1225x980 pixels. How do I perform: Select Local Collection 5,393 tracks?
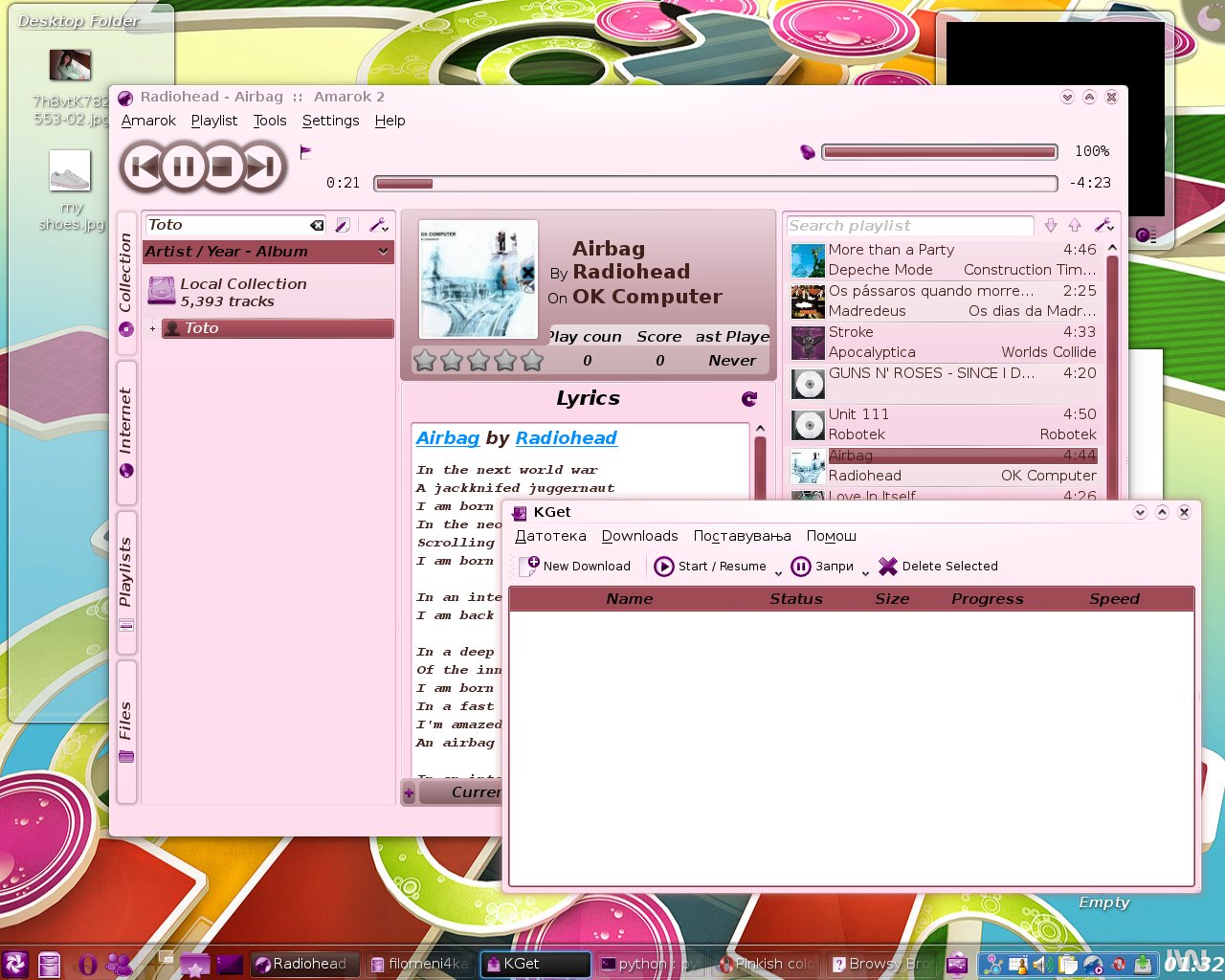(x=268, y=292)
